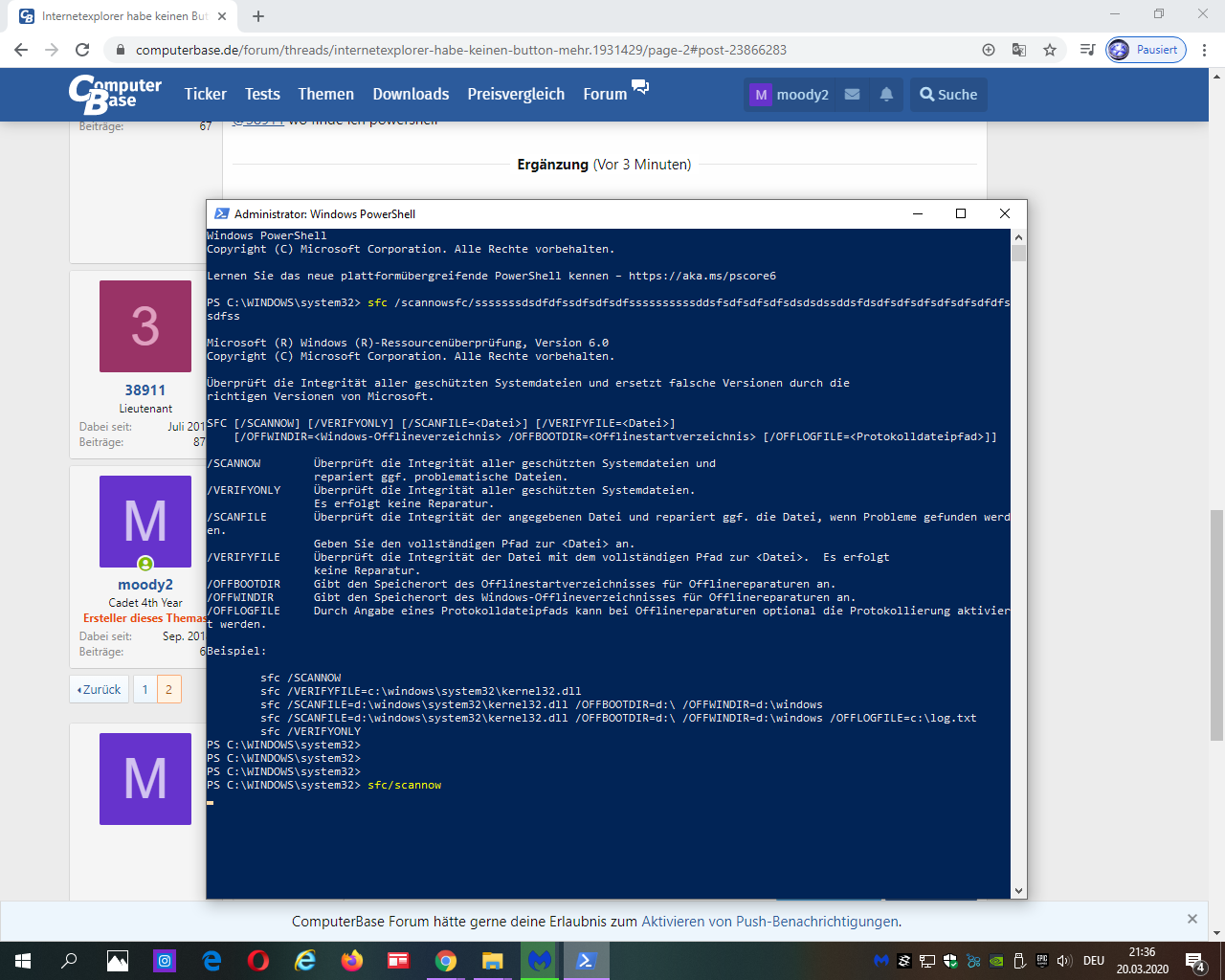1225x980 pixels.
Task: Click PowerShell scrollbar down arrow
Action: click(x=1018, y=891)
